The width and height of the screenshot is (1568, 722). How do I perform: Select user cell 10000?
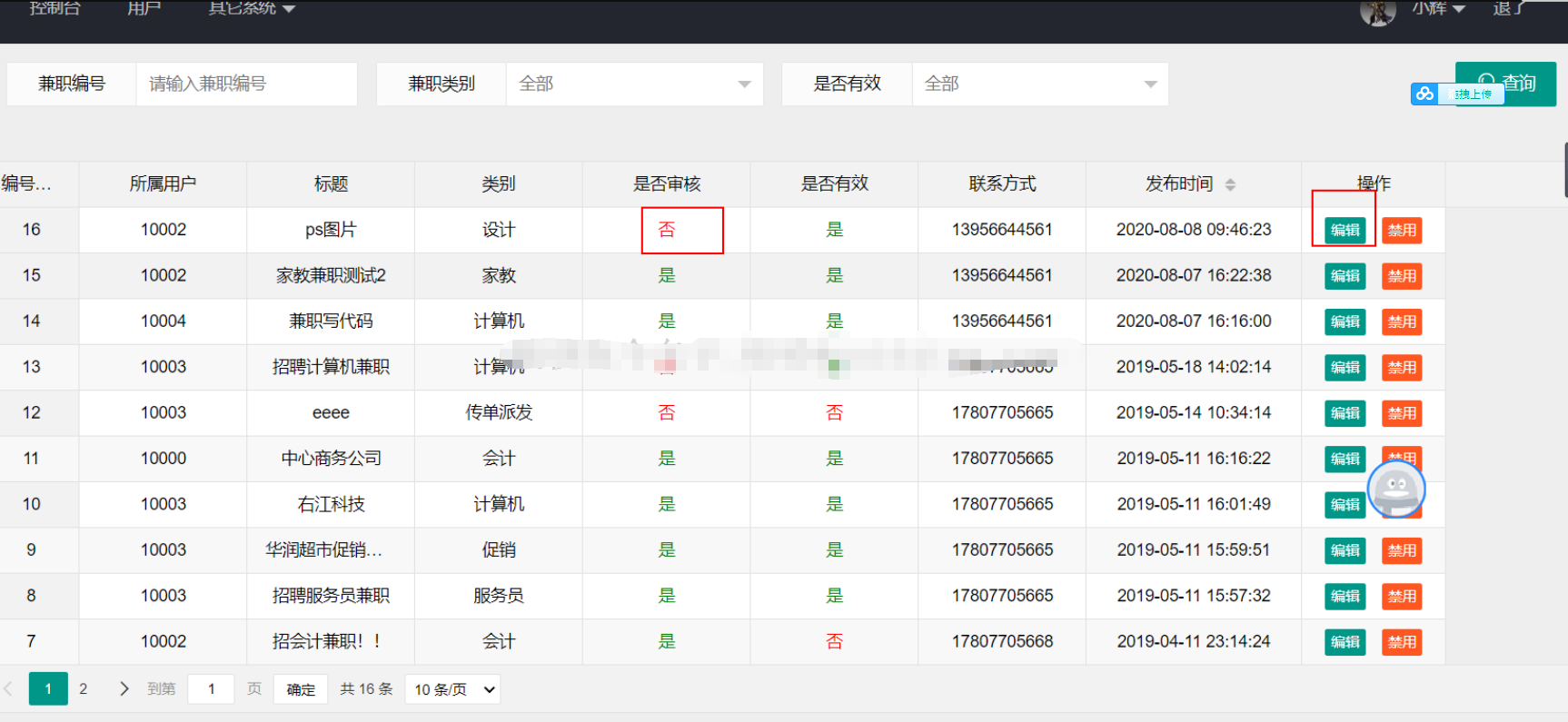163,459
